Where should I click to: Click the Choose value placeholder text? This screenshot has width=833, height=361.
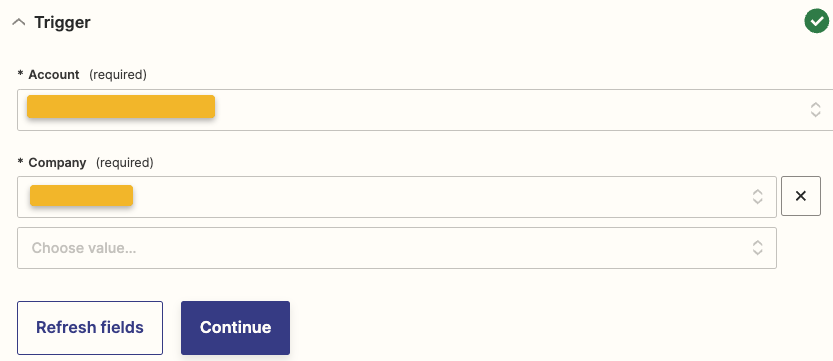(84, 248)
